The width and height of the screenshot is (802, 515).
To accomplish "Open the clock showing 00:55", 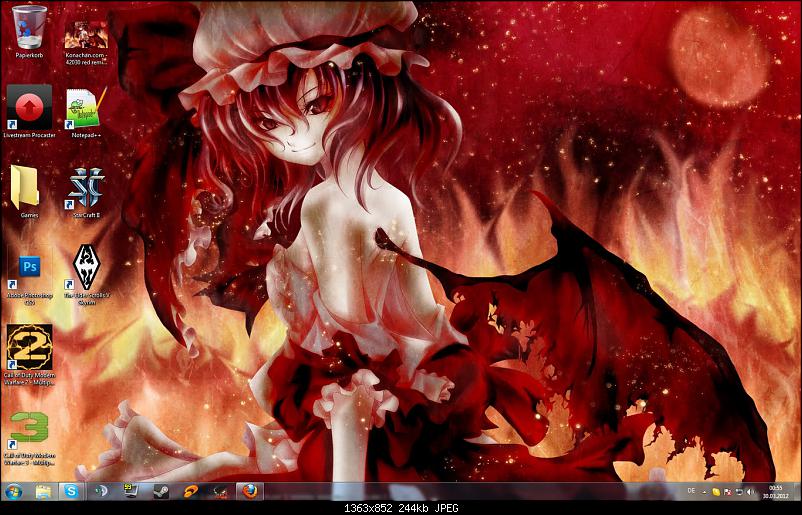I will 775,492.
